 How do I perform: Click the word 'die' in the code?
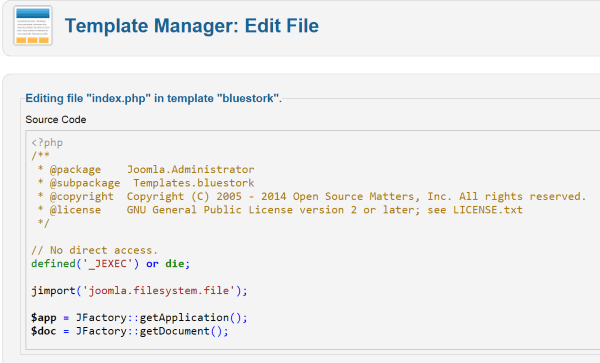174,264
